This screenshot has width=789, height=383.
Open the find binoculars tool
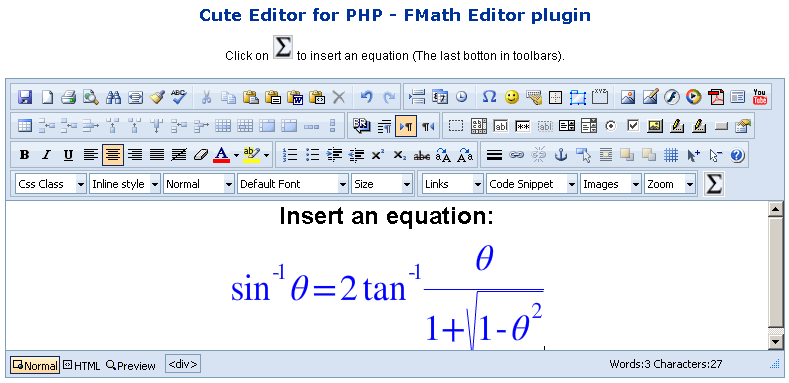(113, 97)
